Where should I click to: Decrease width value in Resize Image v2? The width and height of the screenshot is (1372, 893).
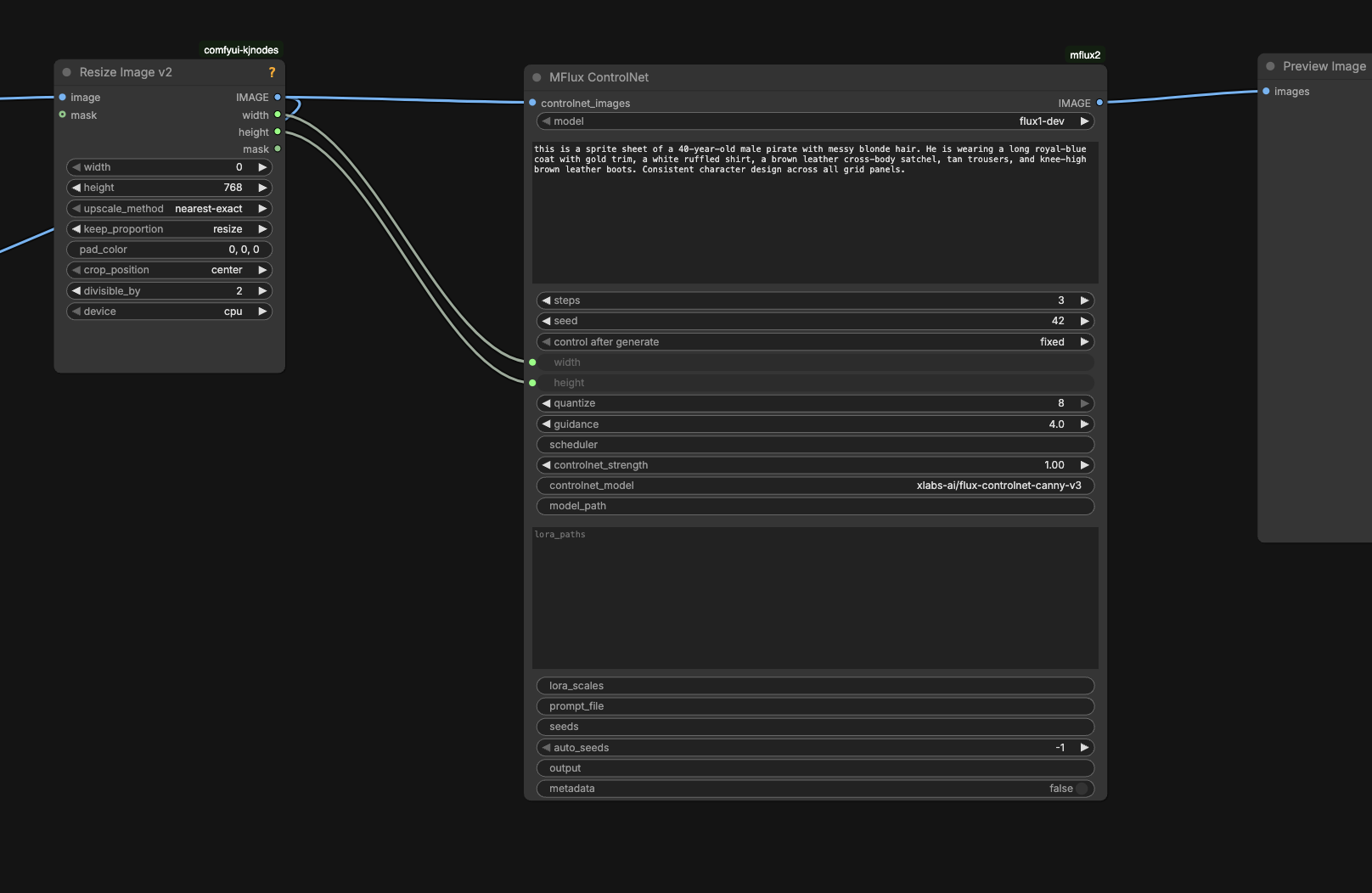76,167
